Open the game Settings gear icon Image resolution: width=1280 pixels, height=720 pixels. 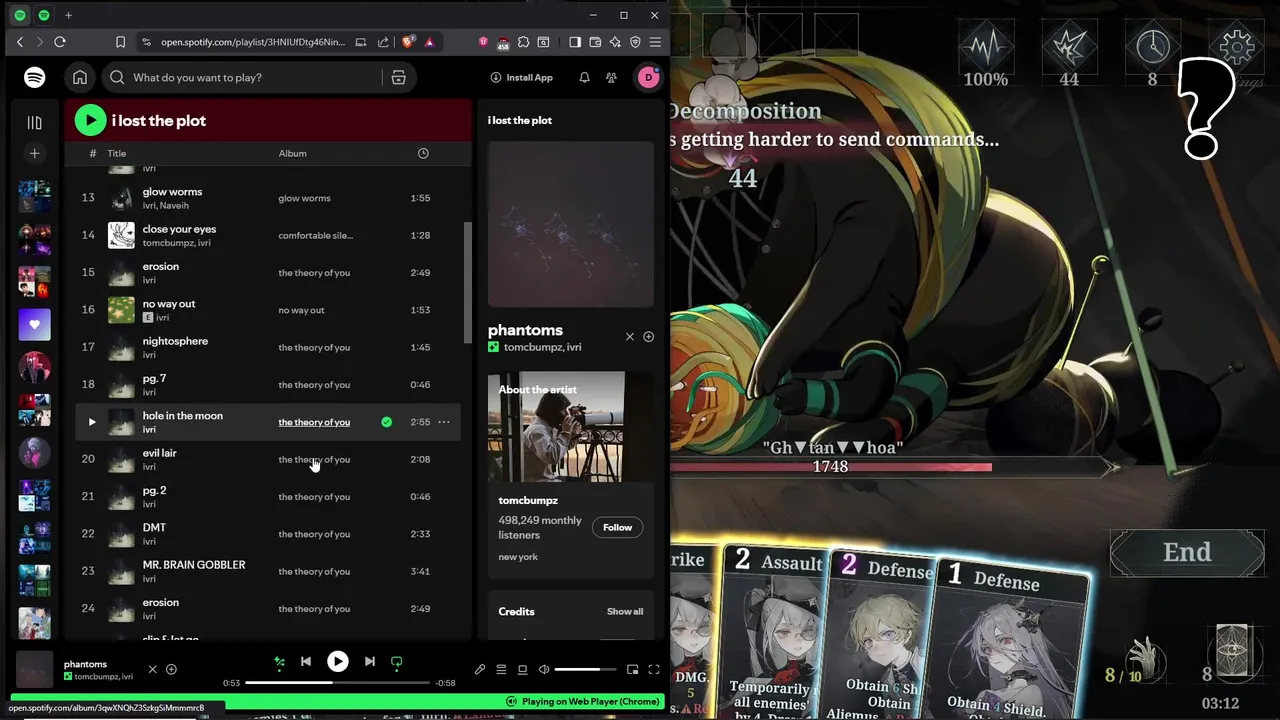point(1237,47)
